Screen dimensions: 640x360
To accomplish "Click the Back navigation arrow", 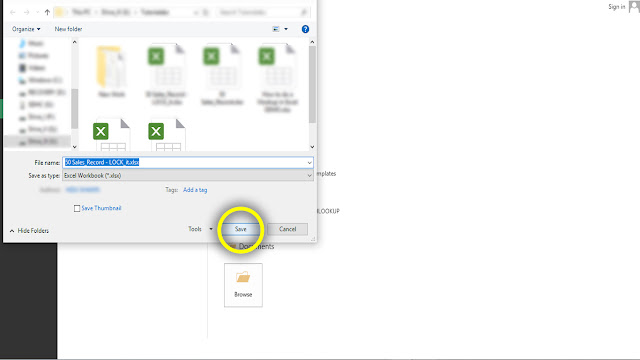I will (13, 12).
